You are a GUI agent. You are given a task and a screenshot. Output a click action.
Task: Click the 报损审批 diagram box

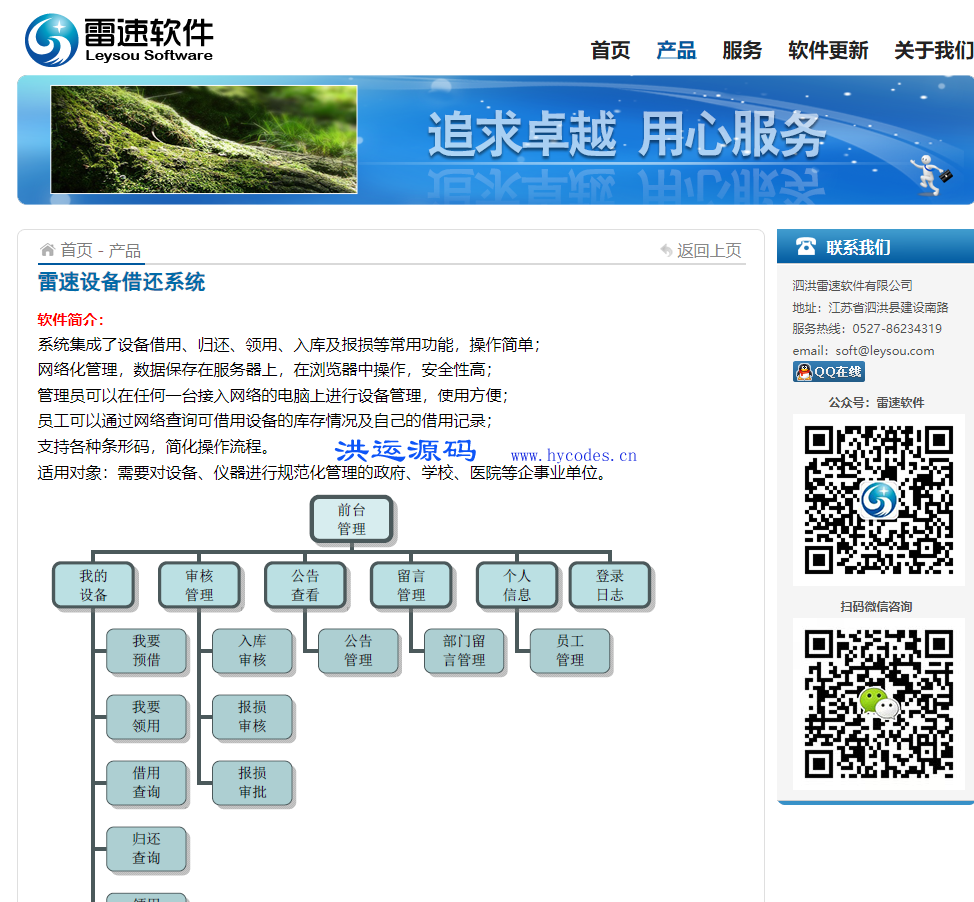pyautogui.click(x=252, y=783)
